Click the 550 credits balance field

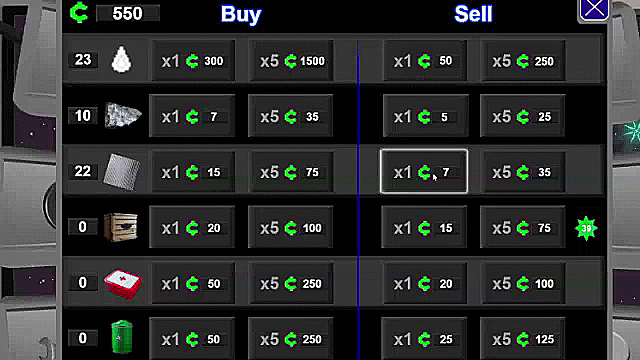point(128,13)
